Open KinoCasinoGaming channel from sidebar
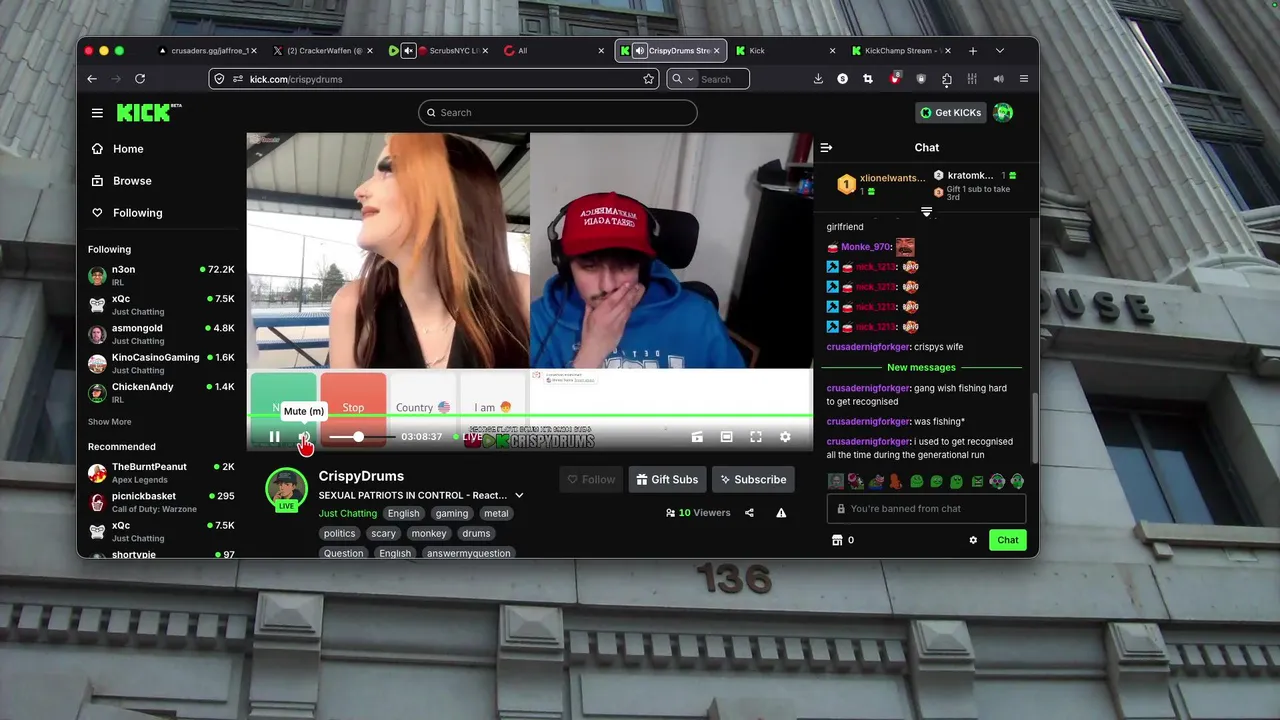This screenshot has width=1280, height=720. (x=161, y=363)
